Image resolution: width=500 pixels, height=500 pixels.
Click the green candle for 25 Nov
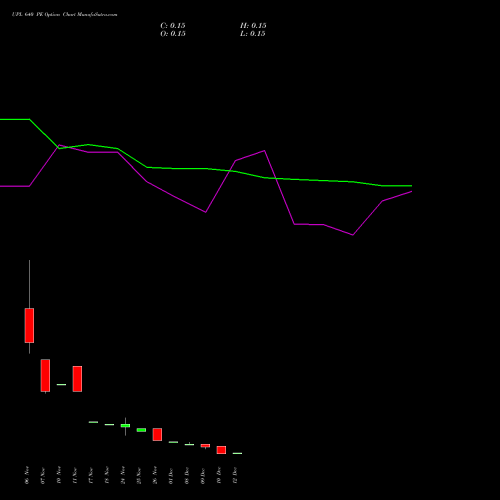coord(141,430)
